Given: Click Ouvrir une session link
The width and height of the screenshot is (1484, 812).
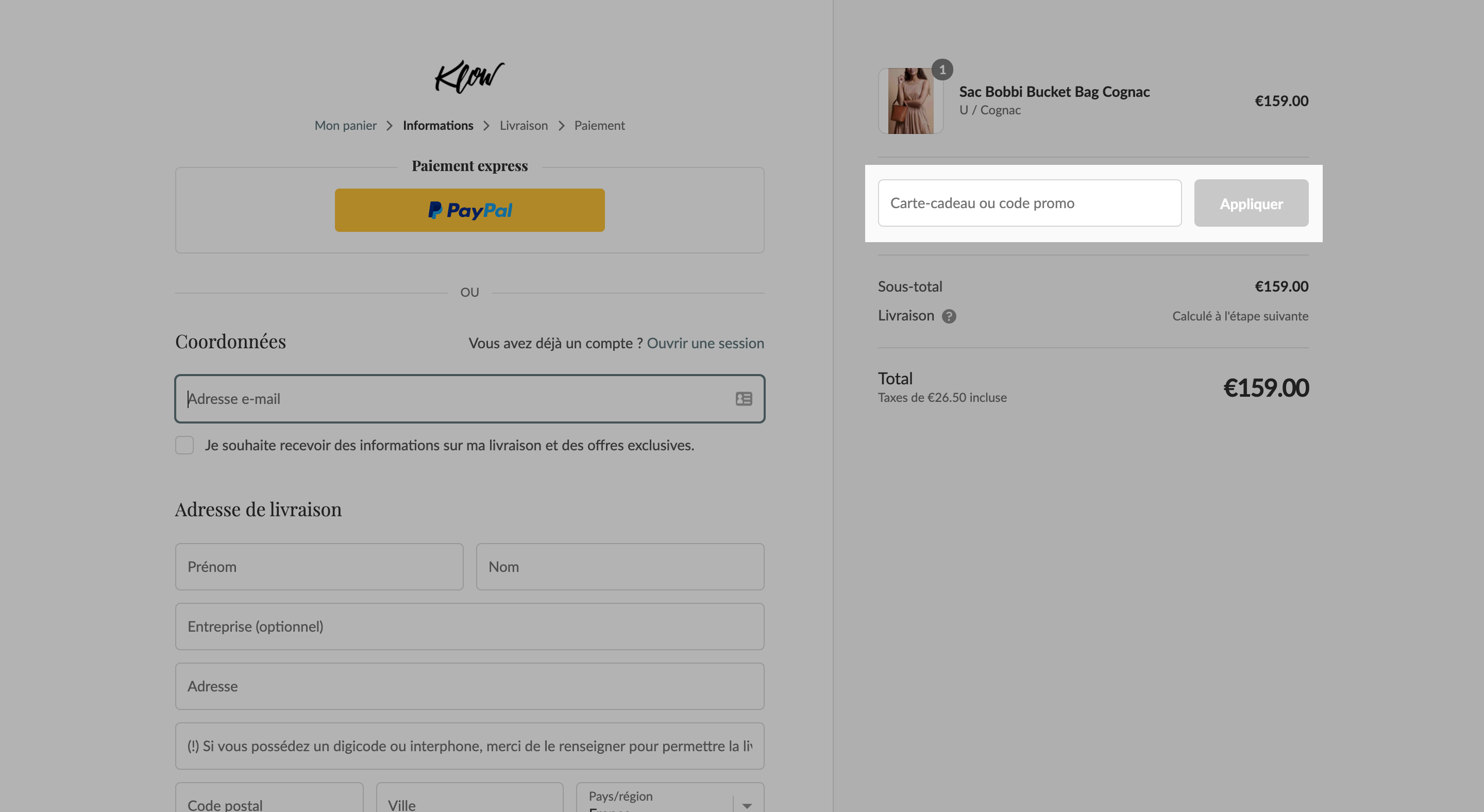Looking at the screenshot, I should coord(705,343).
